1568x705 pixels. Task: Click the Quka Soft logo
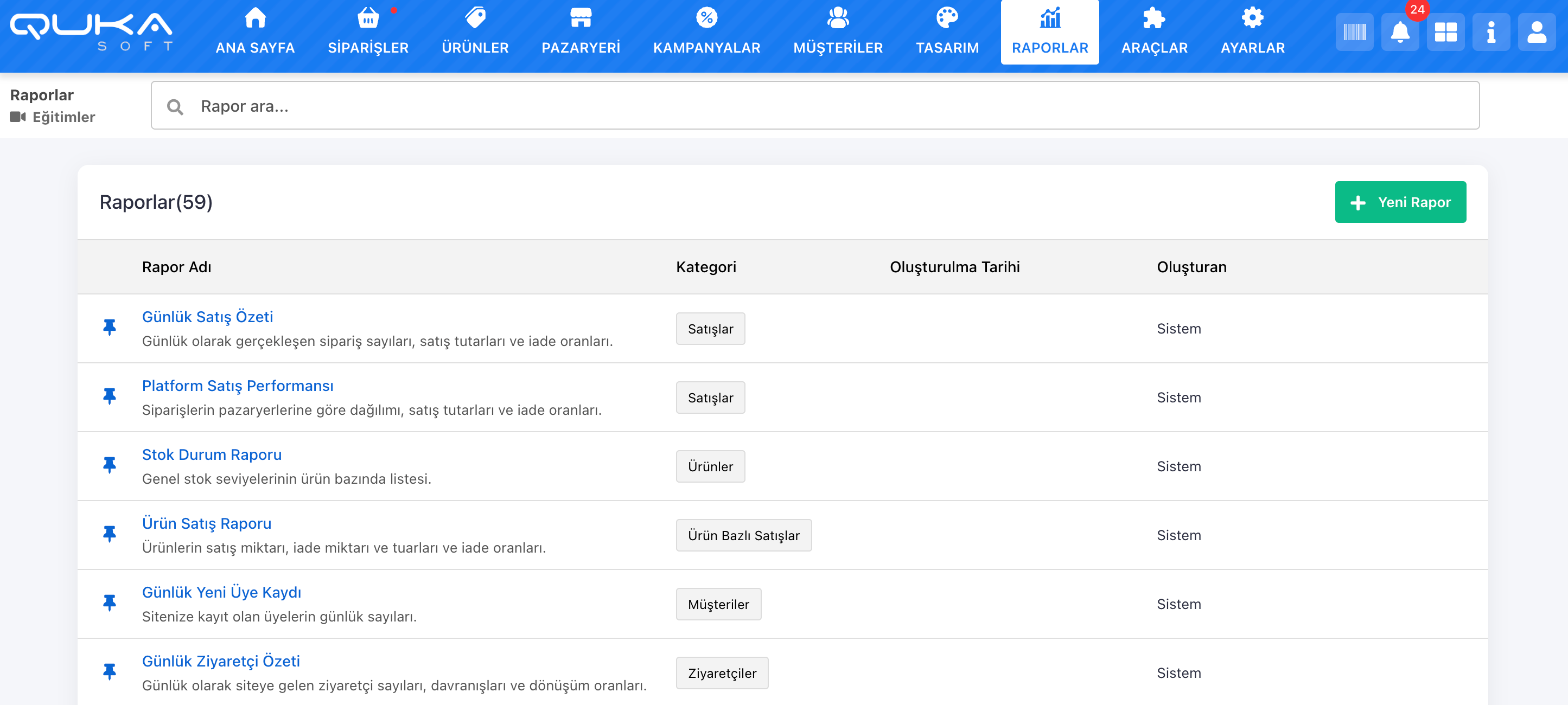pyautogui.click(x=91, y=31)
